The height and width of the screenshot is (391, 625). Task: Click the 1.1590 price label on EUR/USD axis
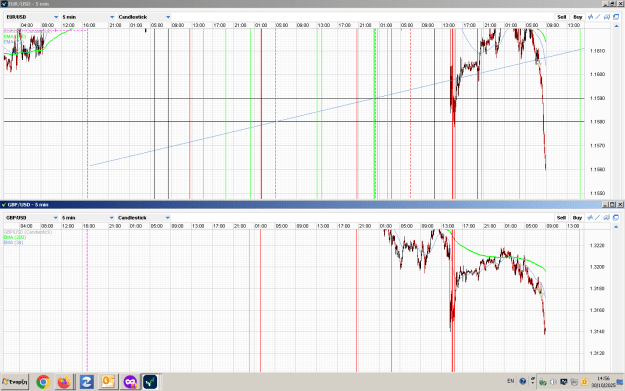tap(597, 98)
